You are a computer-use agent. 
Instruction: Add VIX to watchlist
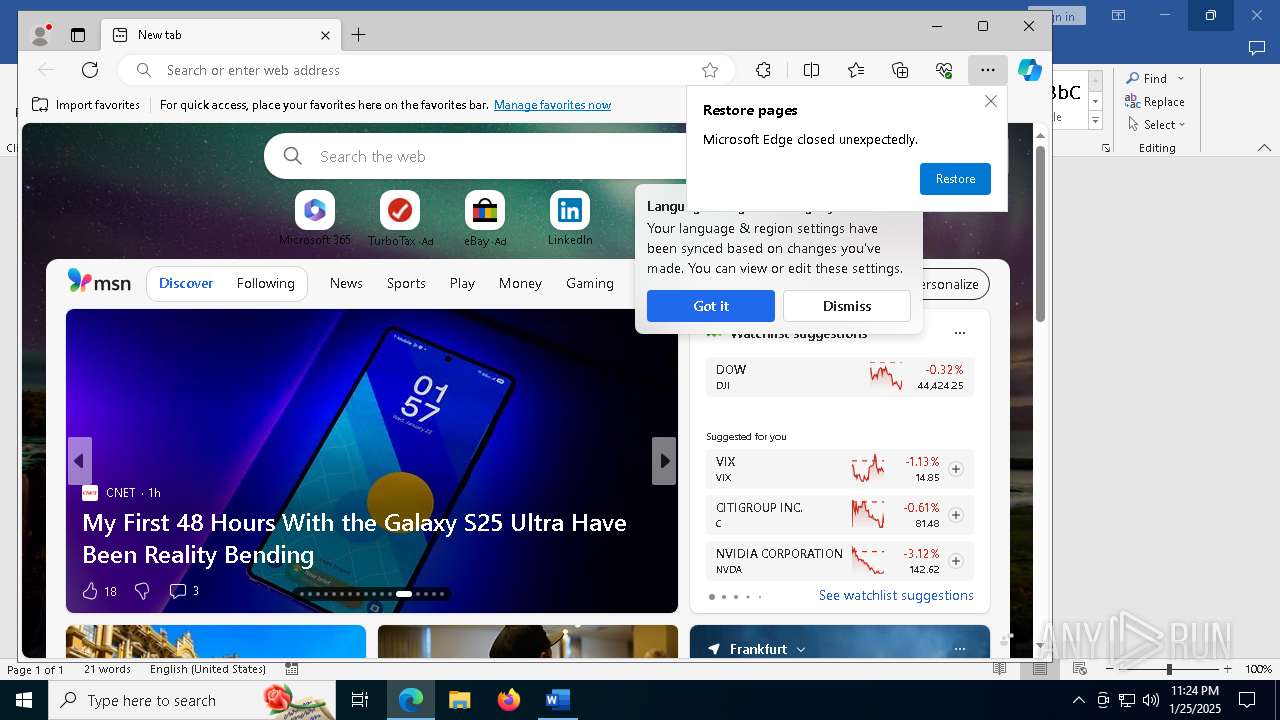pos(956,469)
